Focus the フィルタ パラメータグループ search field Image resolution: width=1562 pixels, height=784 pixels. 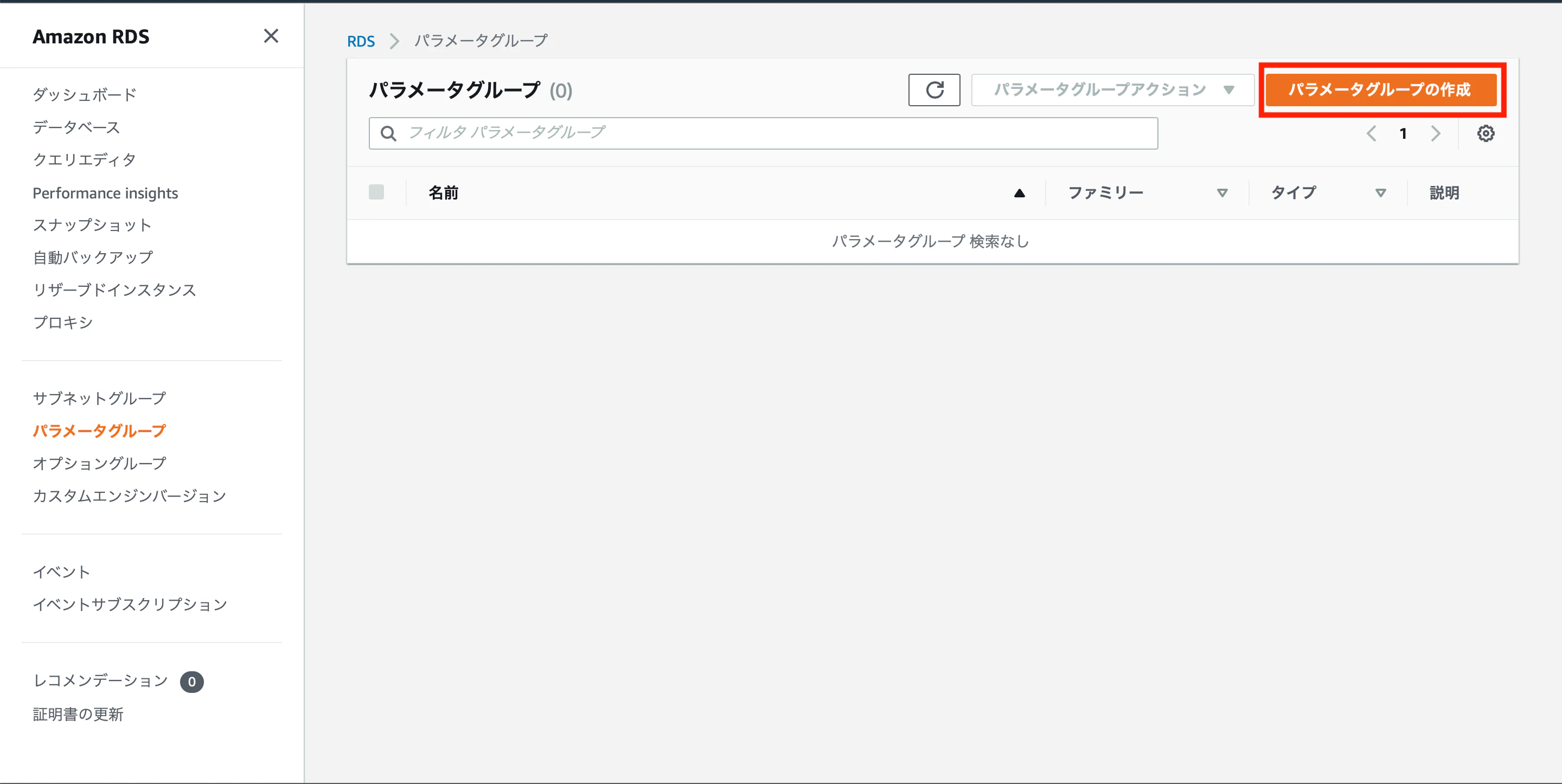[x=763, y=133]
